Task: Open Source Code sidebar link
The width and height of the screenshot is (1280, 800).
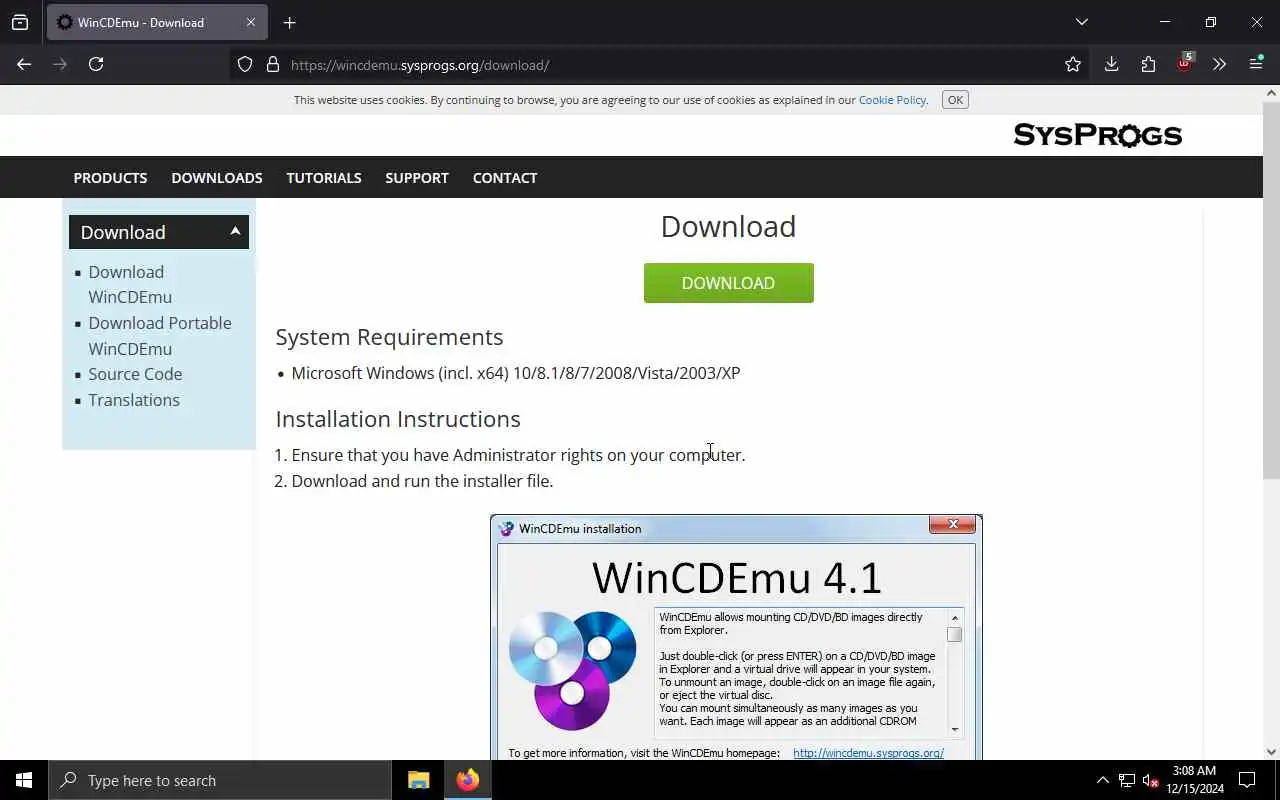Action: coord(135,374)
